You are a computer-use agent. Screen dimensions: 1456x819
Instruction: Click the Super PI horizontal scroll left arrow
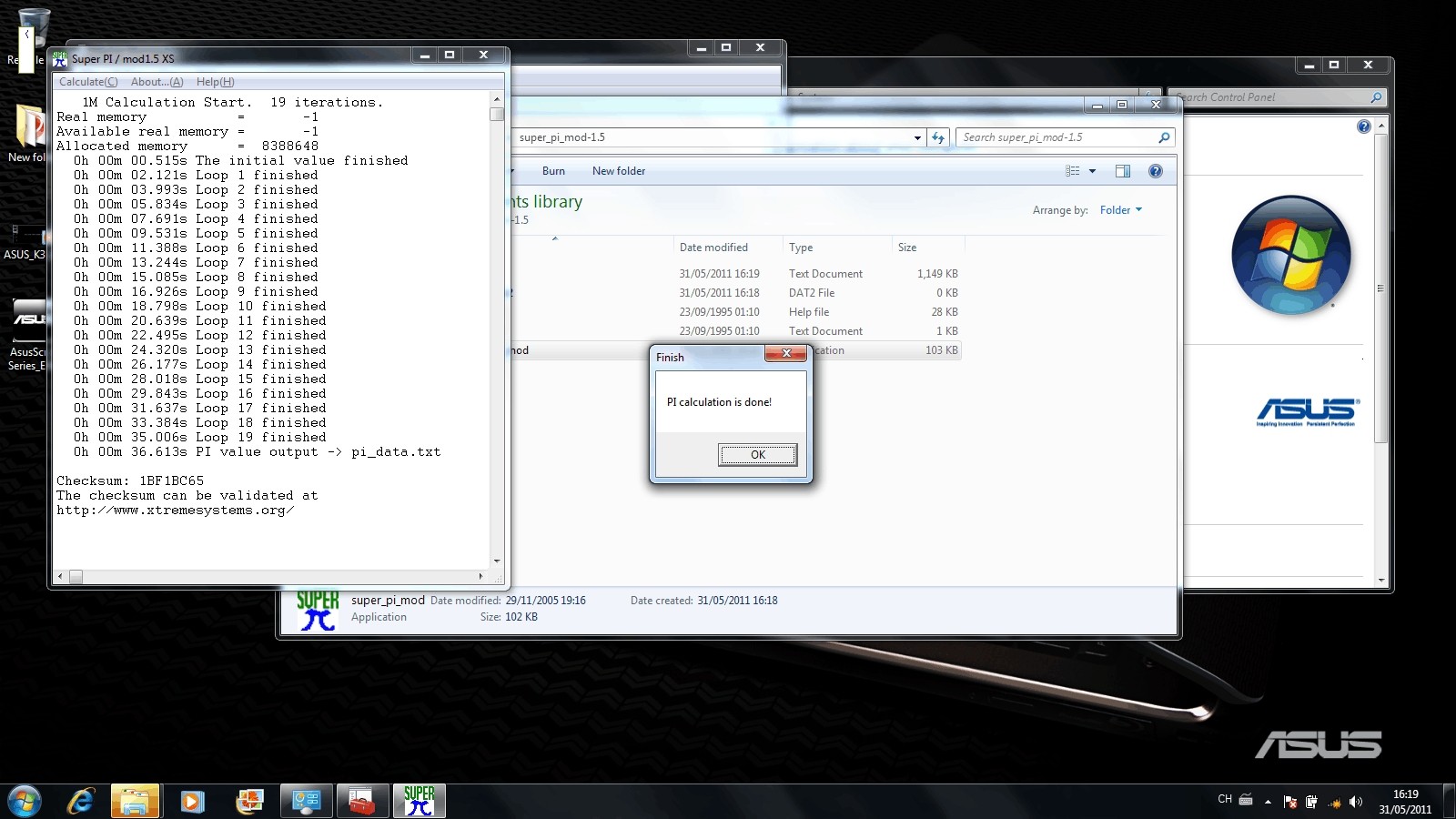[x=60, y=576]
